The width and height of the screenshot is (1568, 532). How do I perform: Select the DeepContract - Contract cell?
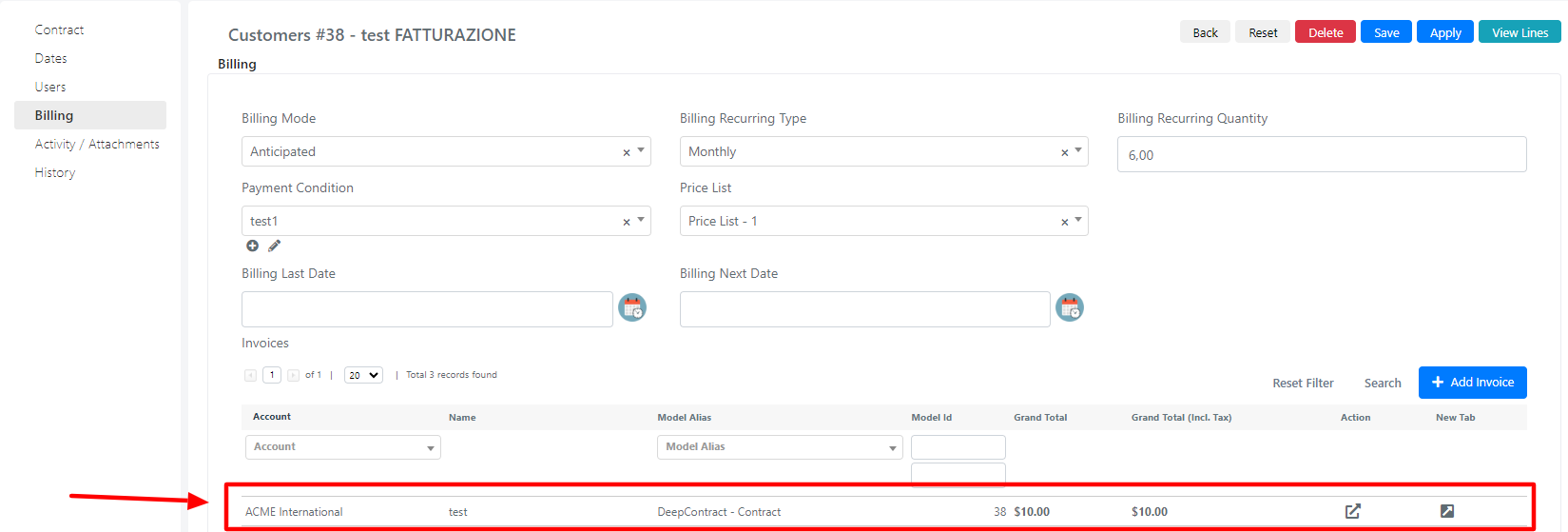point(719,512)
